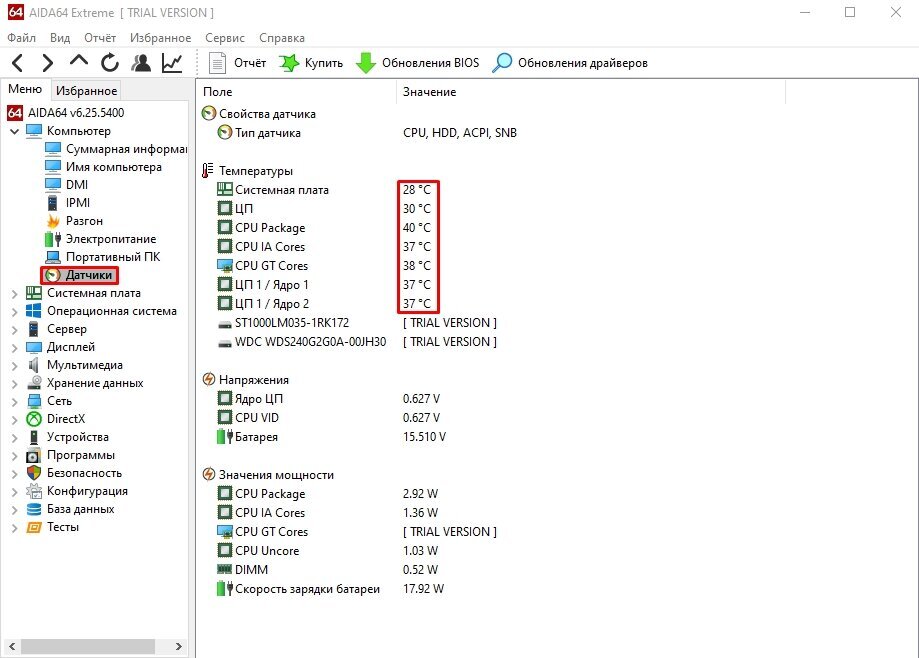Refresh the sensor data with the refresh icon

pos(110,63)
